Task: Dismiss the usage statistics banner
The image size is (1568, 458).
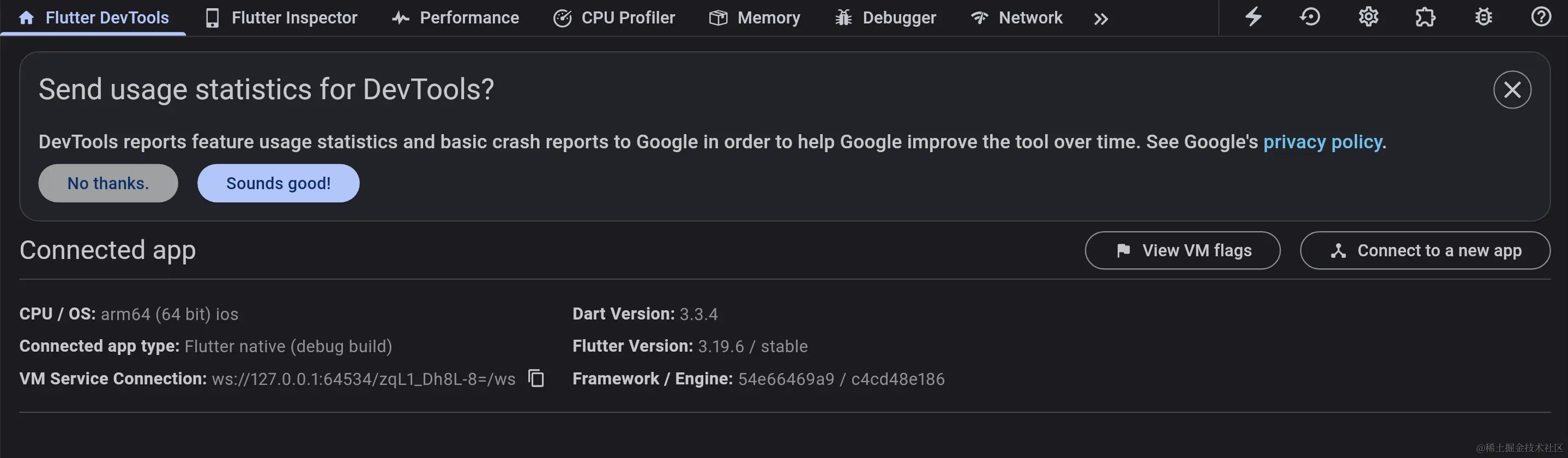Action: [1512, 90]
